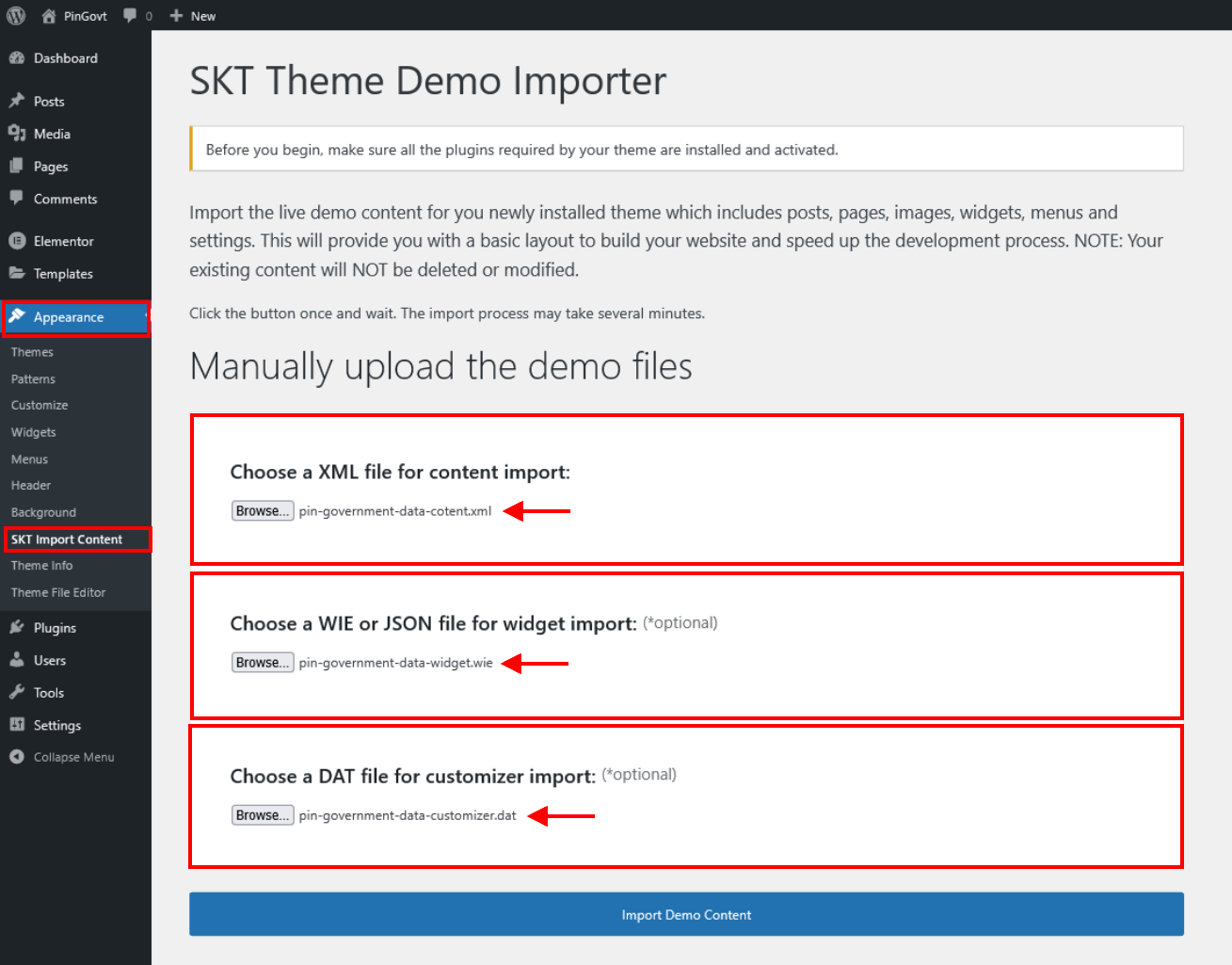This screenshot has width=1232, height=965.
Task: Click the Plugins icon in sidebar
Action: click(17, 627)
